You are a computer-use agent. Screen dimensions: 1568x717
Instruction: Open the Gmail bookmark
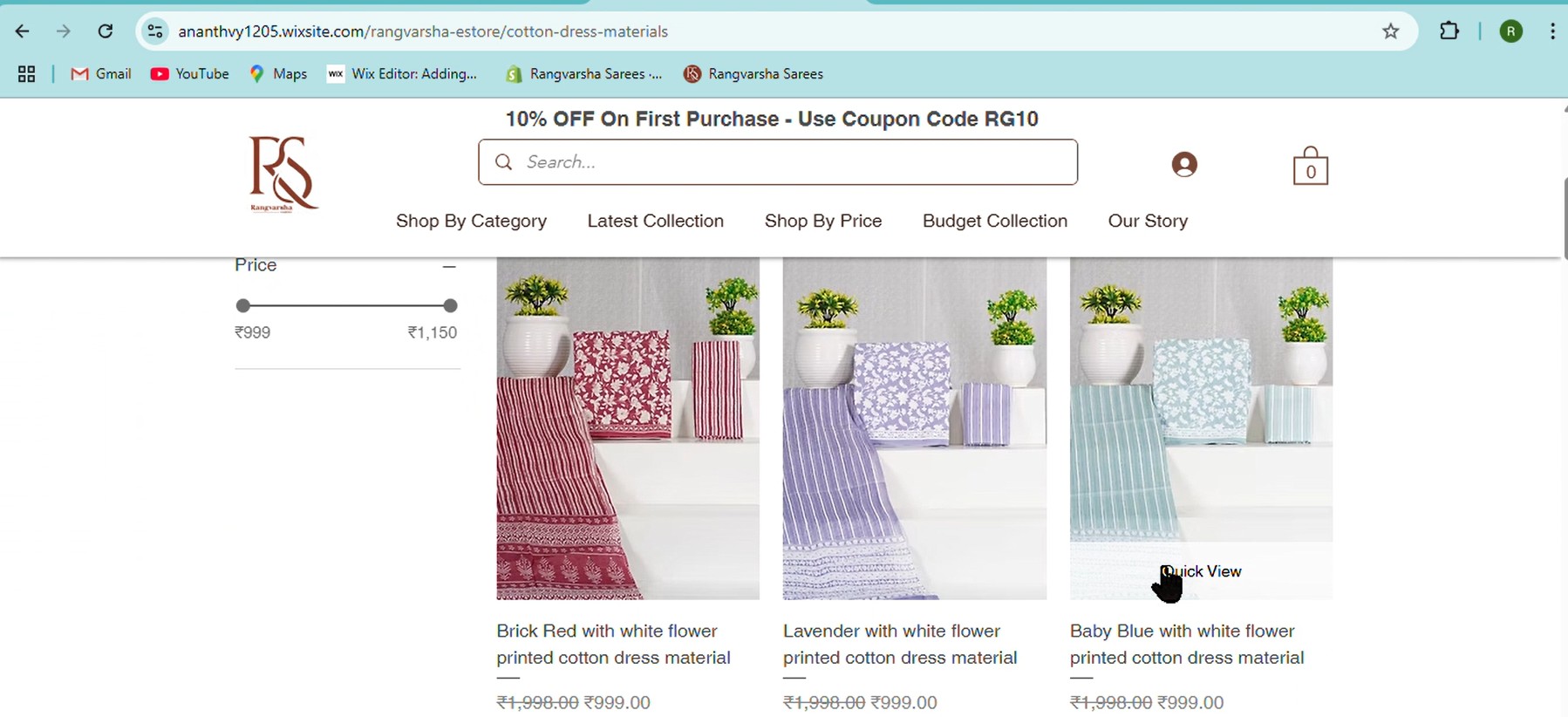click(101, 74)
